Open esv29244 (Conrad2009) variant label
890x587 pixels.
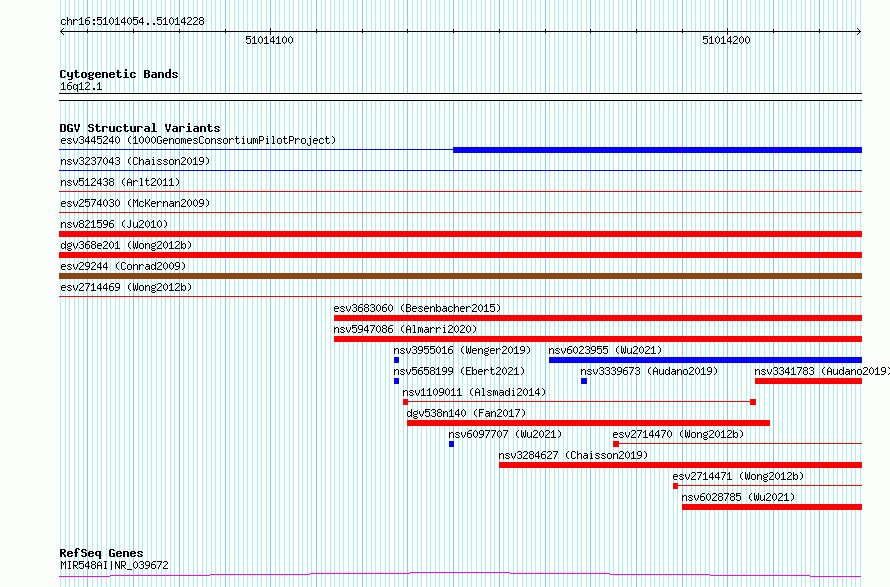[123, 266]
